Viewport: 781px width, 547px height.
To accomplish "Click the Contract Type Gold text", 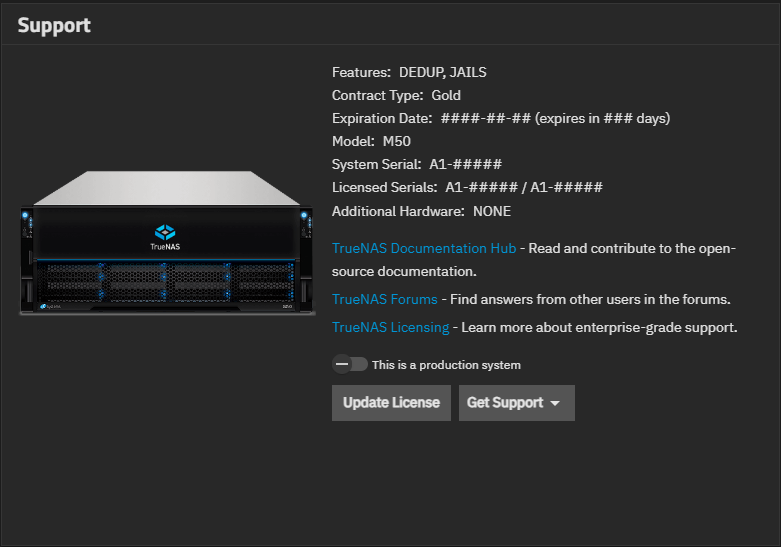I will [446, 95].
